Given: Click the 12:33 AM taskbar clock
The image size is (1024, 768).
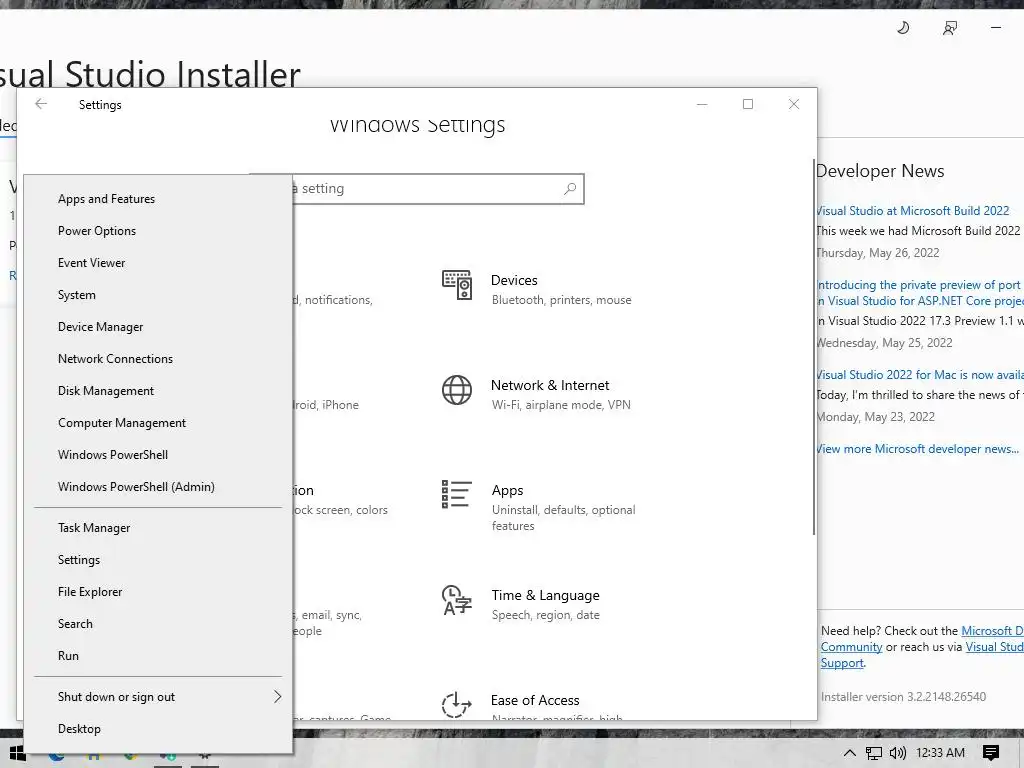Looking at the screenshot, I should pyautogui.click(x=940, y=753).
